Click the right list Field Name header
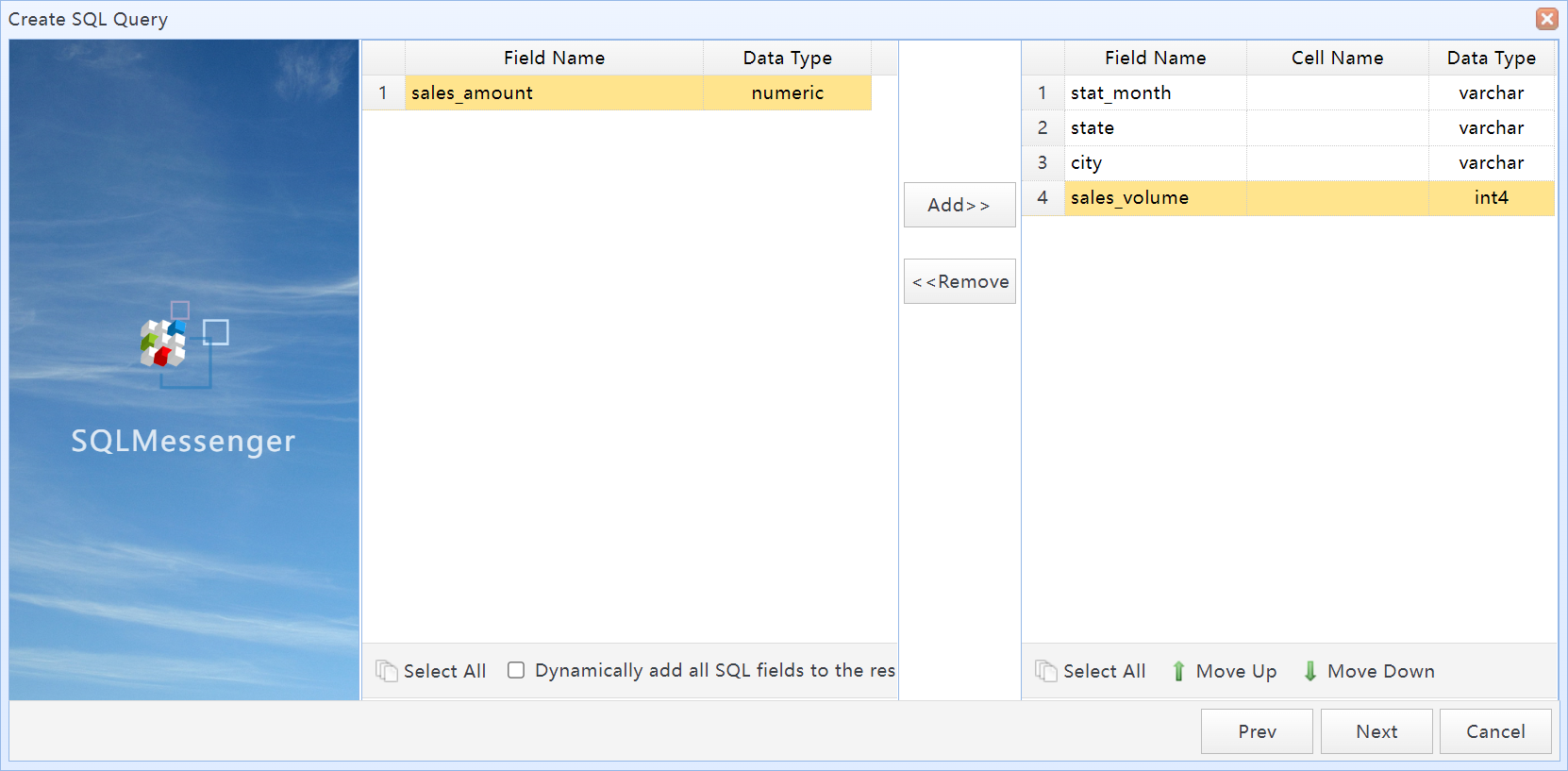The image size is (1568, 771). point(1155,59)
